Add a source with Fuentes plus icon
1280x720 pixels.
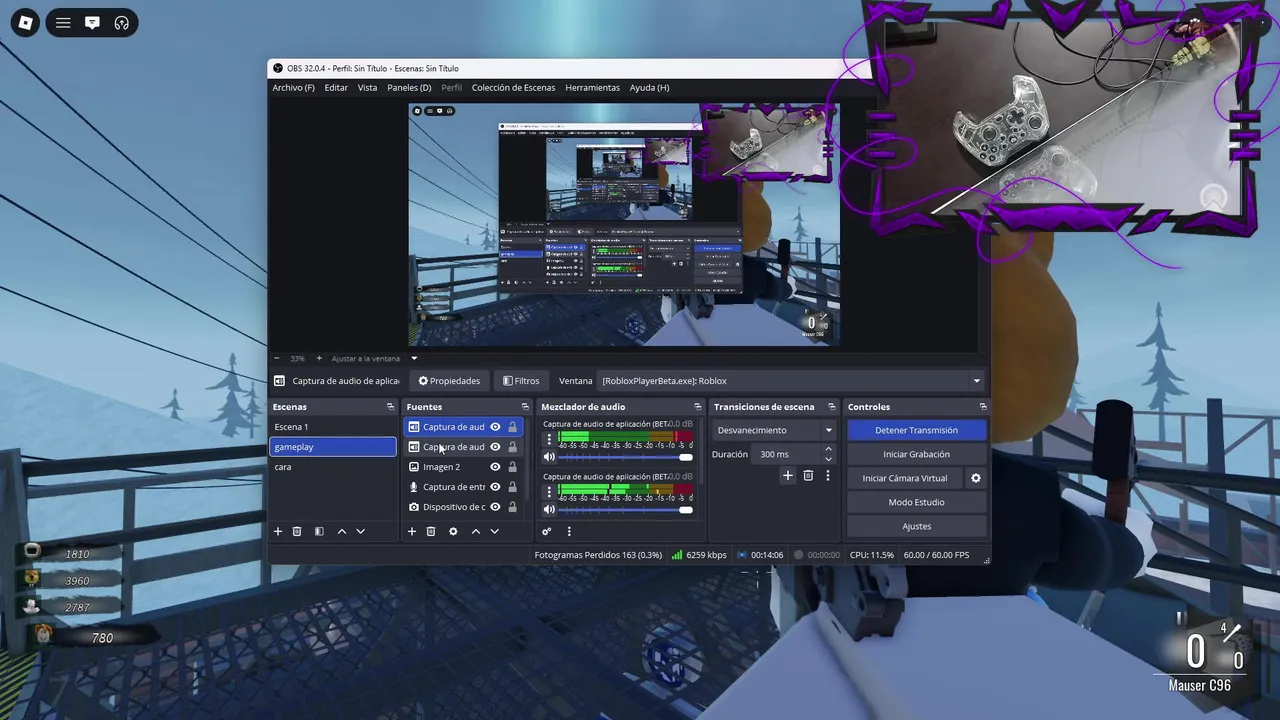[411, 531]
